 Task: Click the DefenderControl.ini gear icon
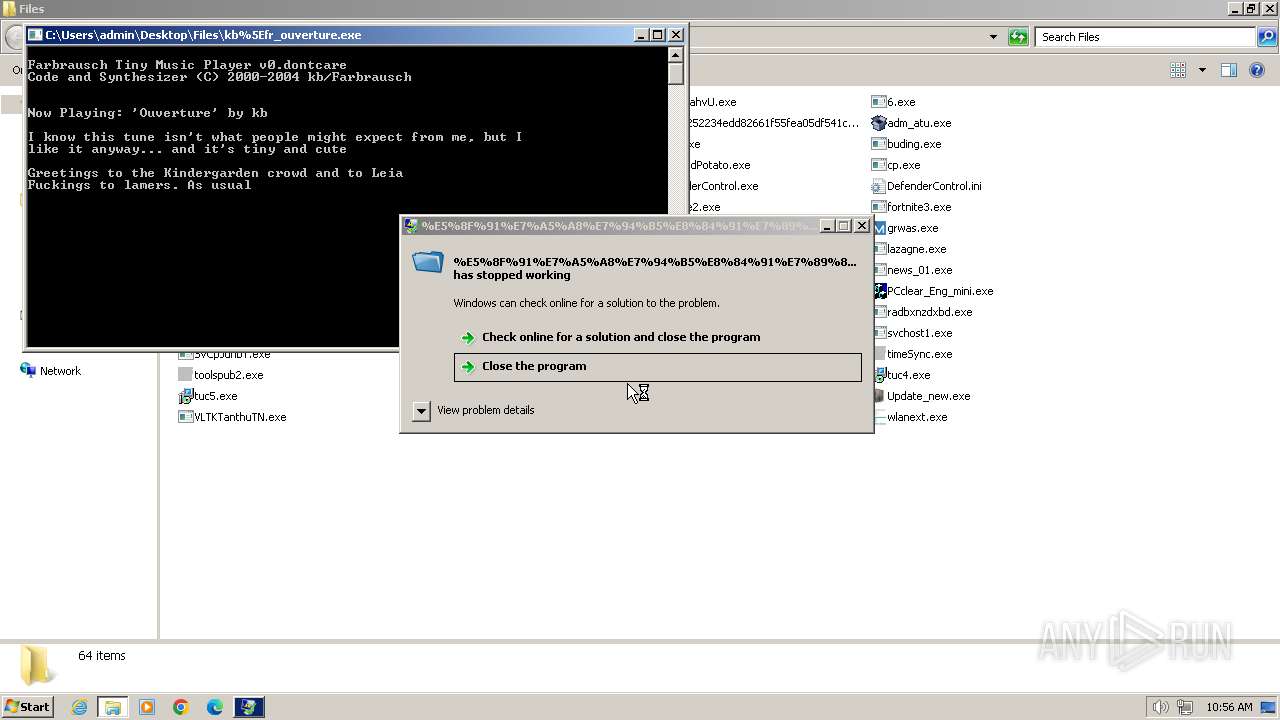click(x=879, y=186)
